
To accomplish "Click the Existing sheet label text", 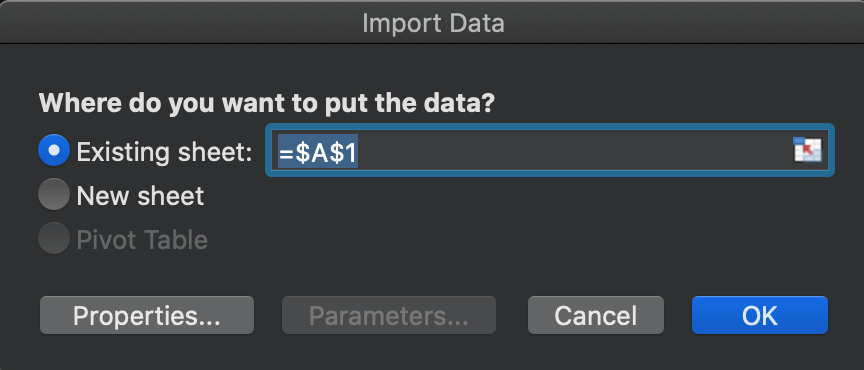I will coord(164,151).
